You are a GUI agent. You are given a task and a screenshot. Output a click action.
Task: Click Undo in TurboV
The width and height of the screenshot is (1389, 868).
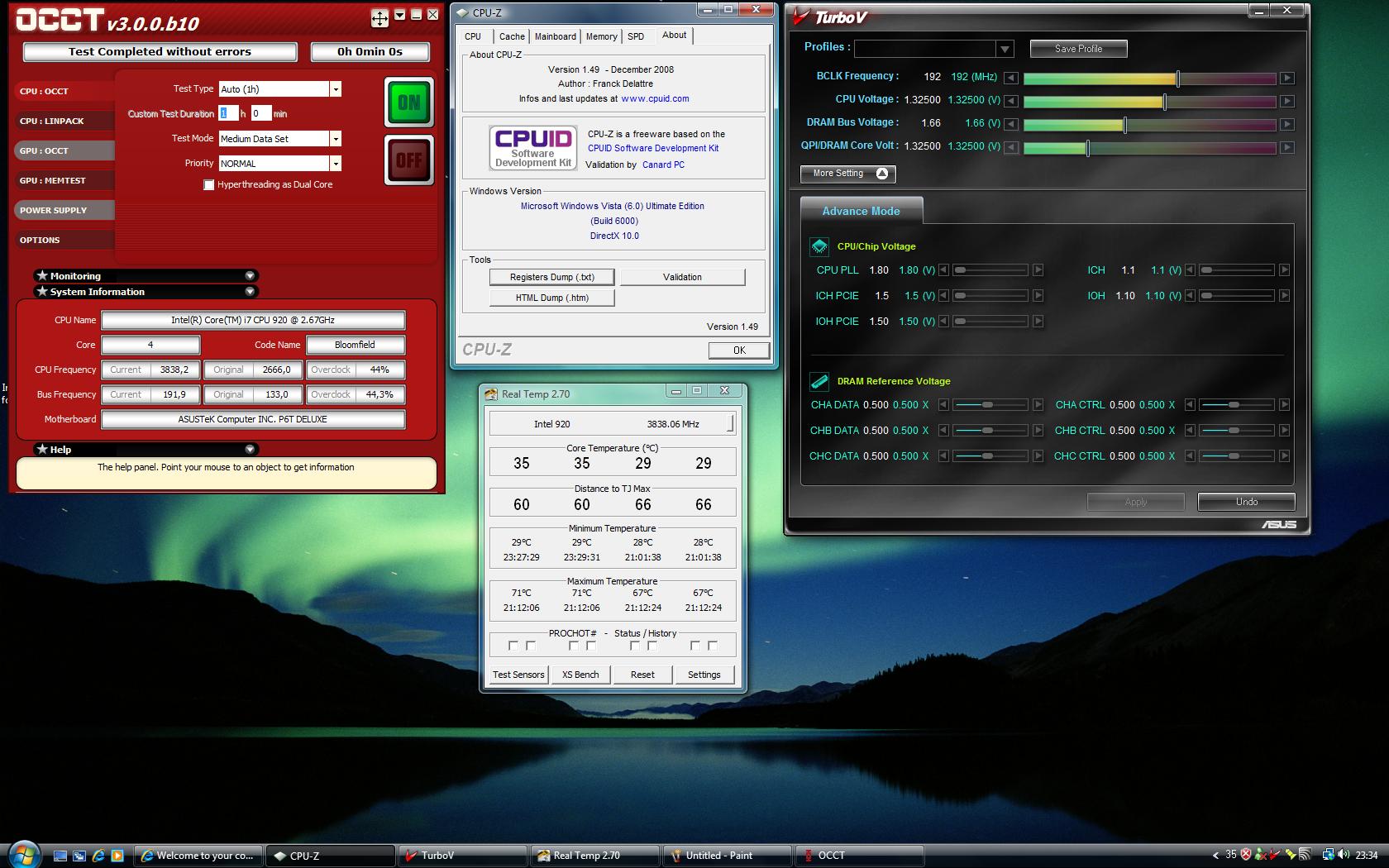coord(1246,502)
